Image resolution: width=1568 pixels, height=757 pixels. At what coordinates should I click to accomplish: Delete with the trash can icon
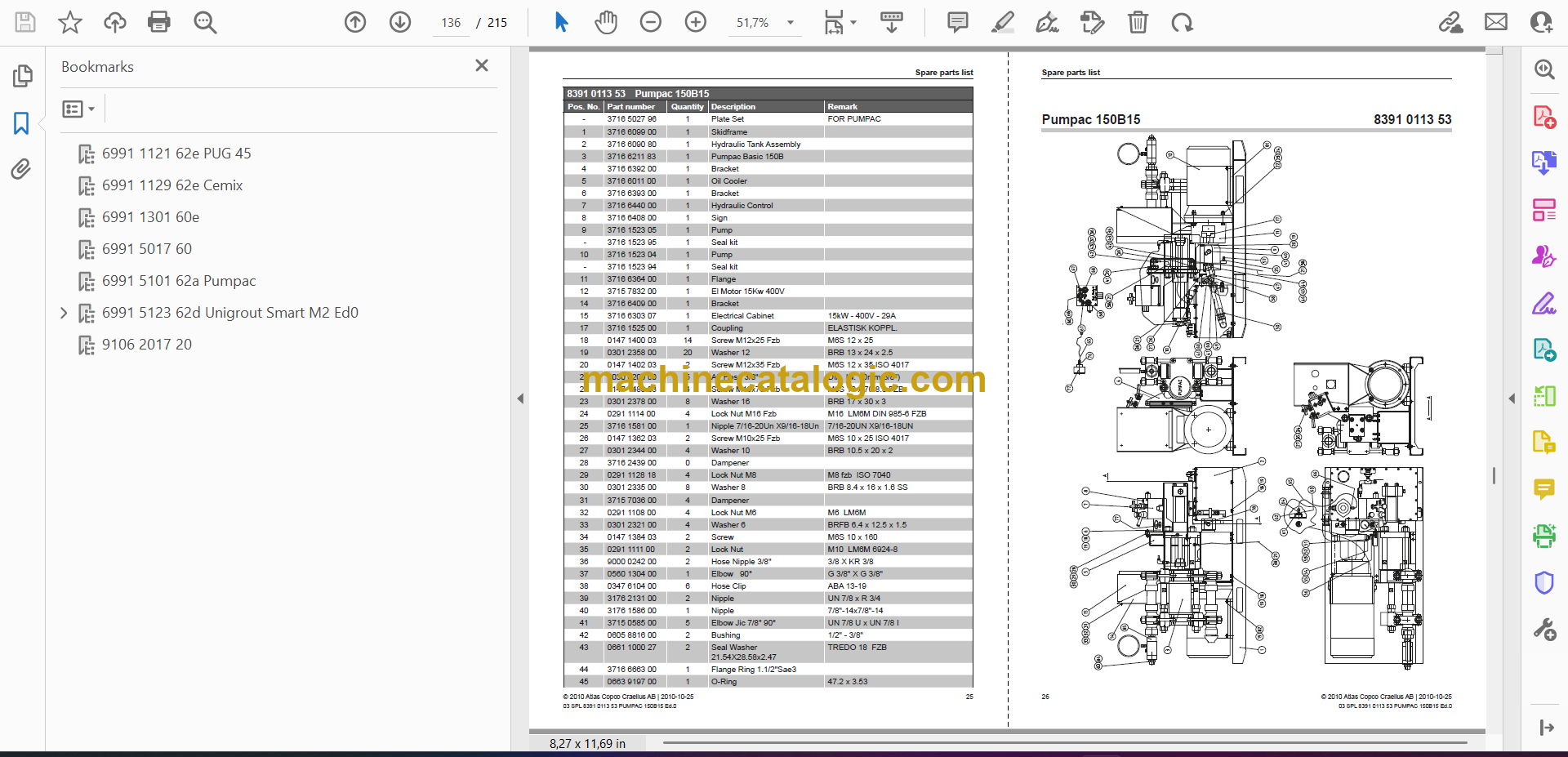point(1138,22)
